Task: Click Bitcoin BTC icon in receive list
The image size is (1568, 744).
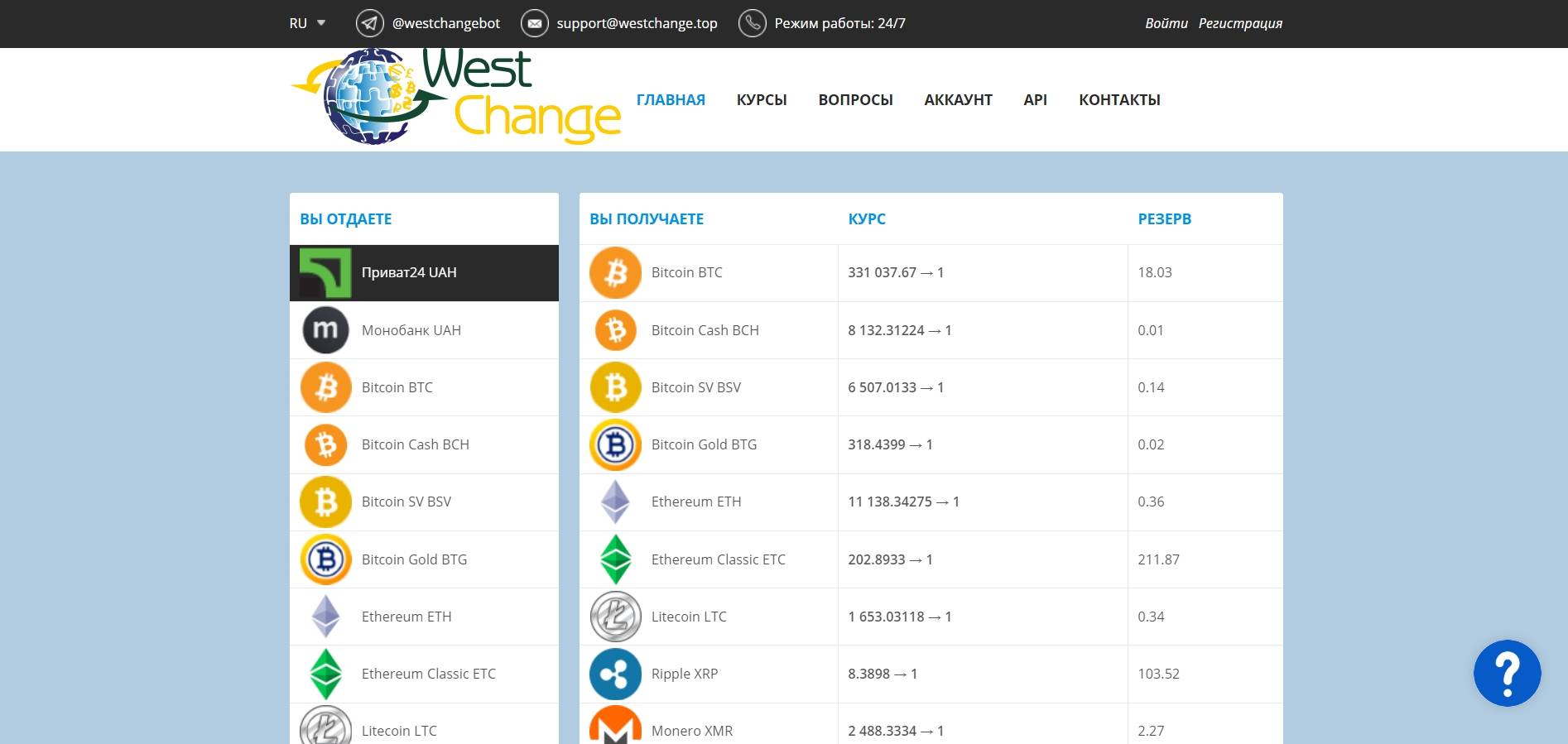Action: click(x=615, y=272)
